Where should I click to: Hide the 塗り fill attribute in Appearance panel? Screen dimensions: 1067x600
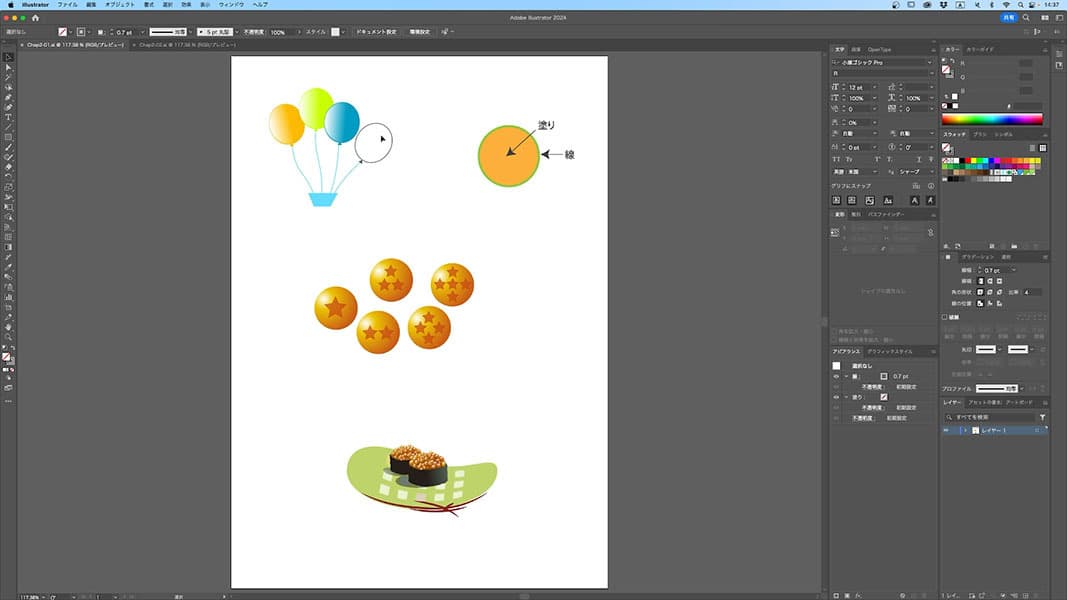836,397
